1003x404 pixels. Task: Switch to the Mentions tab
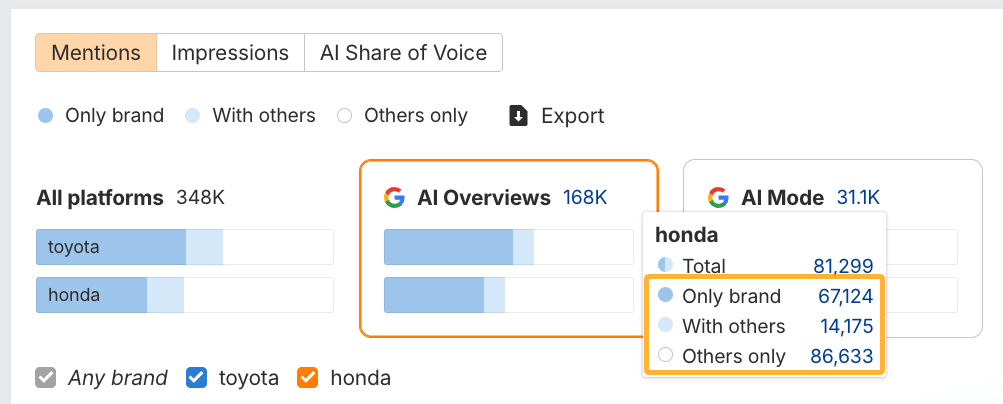click(x=96, y=53)
